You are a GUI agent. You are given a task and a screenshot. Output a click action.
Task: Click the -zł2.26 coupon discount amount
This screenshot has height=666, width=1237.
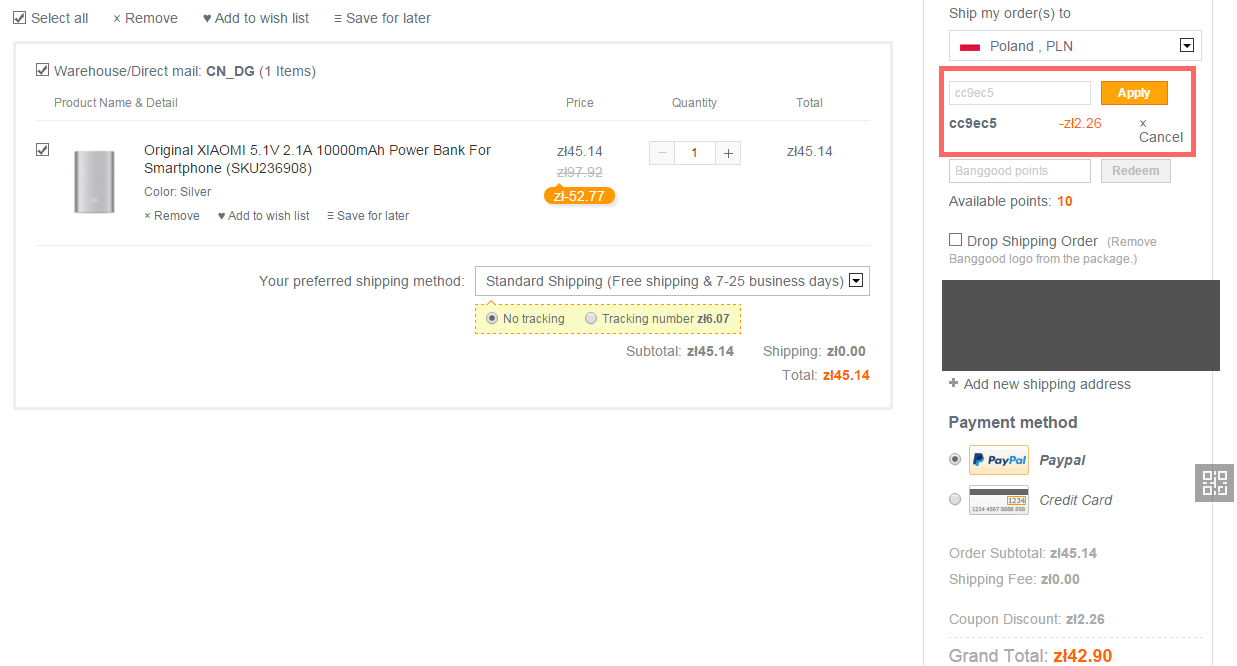[1080, 124]
